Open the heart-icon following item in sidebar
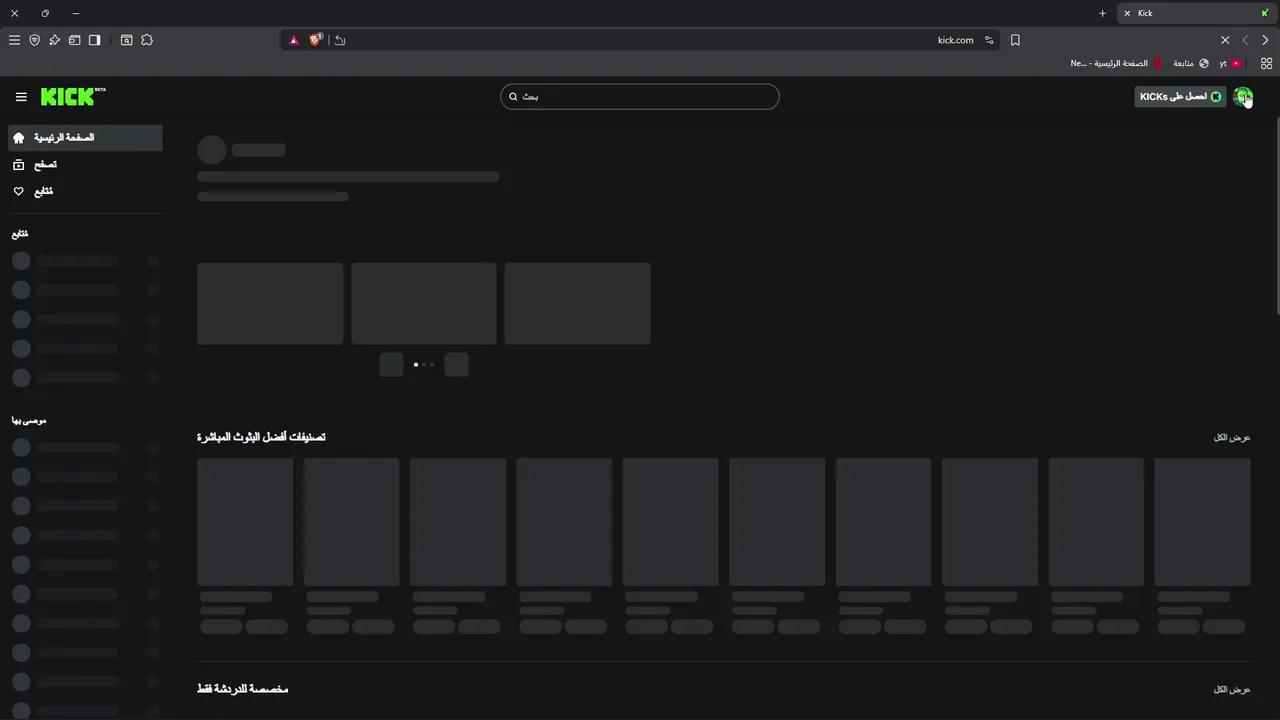This screenshot has height=720, width=1280. [85, 191]
